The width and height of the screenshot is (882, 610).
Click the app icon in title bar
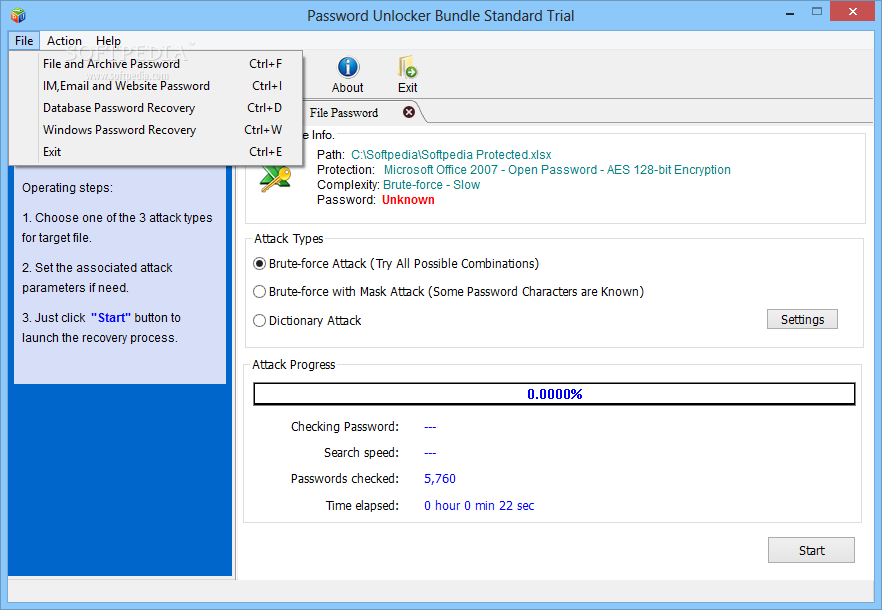point(18,15)
